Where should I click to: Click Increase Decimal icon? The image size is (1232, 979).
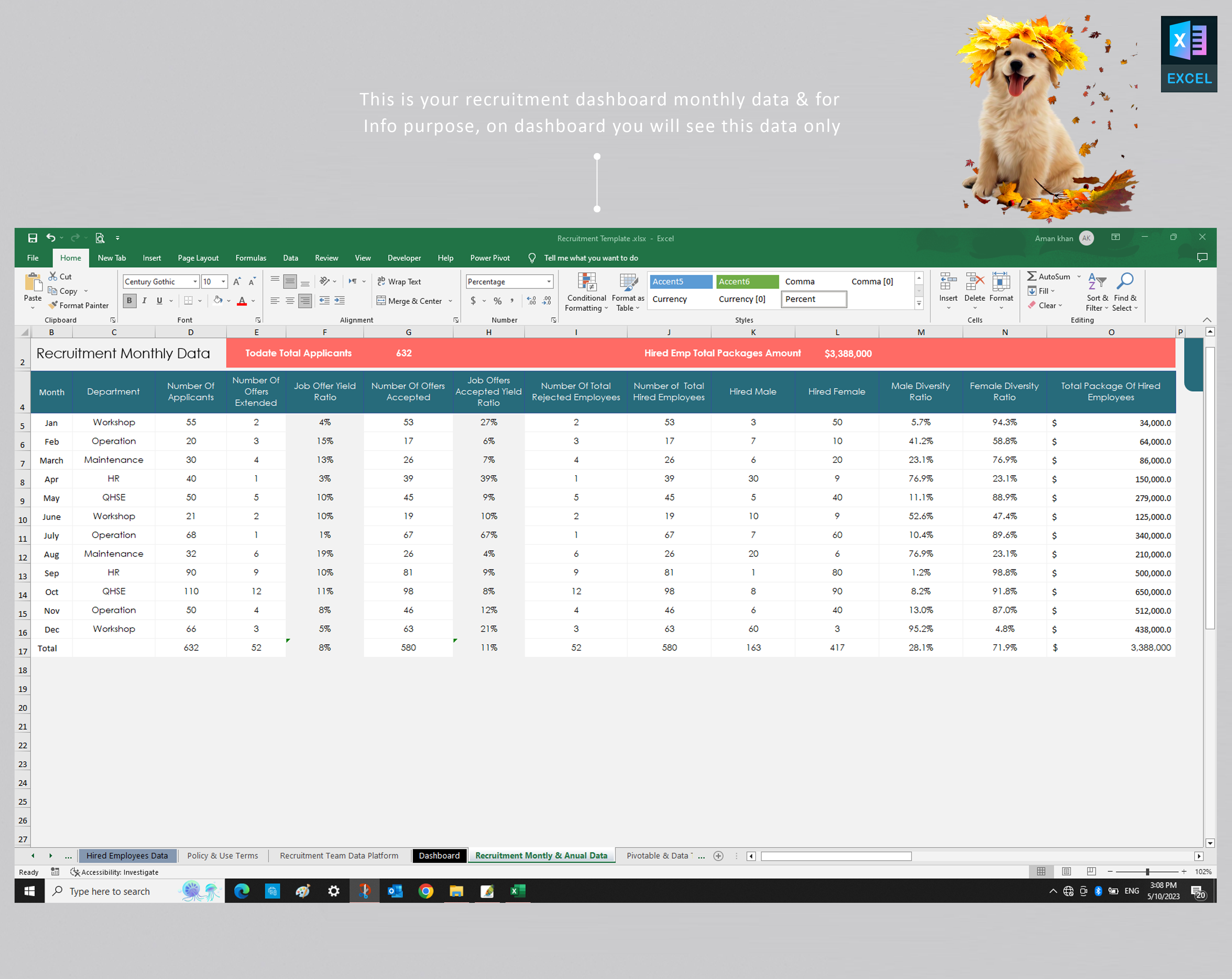531,301
